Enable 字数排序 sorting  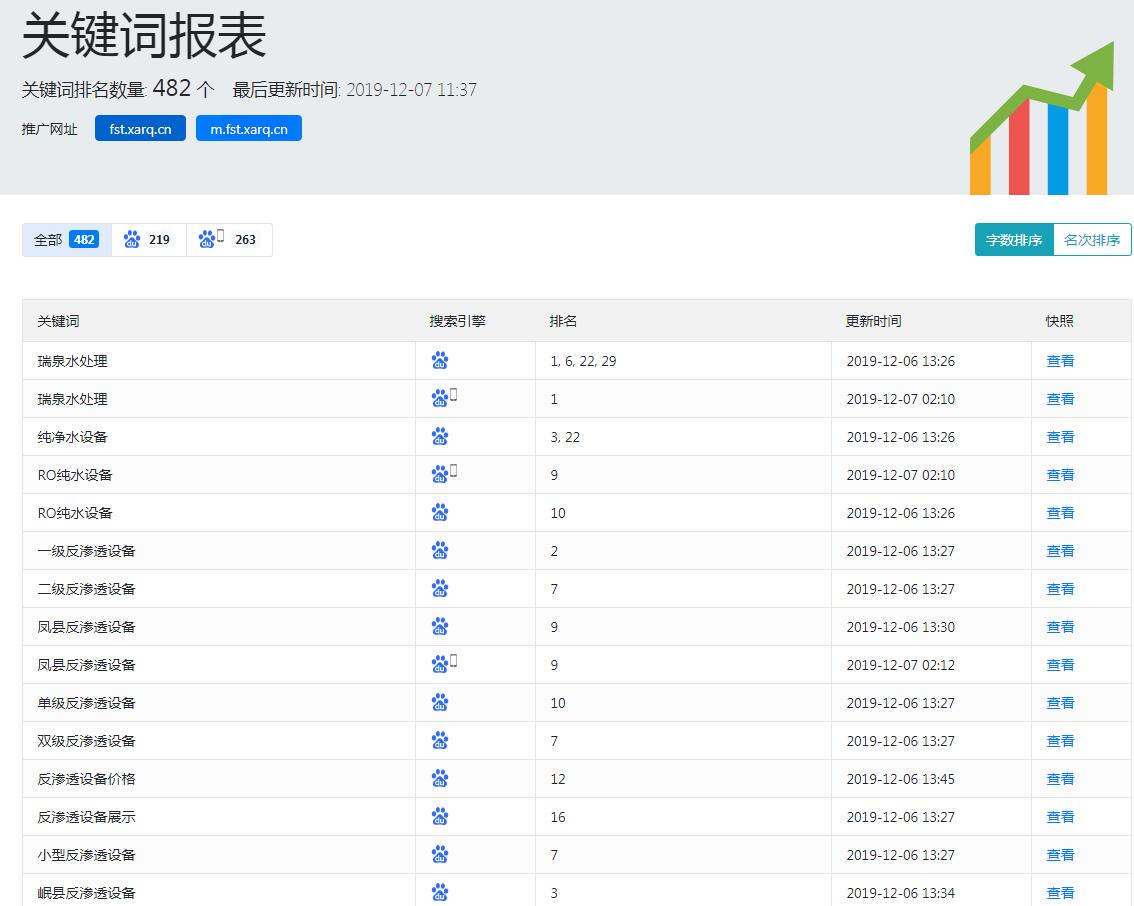coord(1013,240)
